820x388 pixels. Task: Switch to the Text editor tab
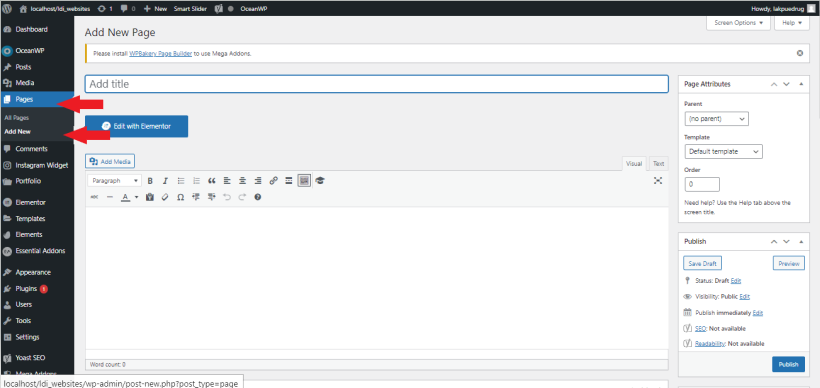(x=658, y=164)
